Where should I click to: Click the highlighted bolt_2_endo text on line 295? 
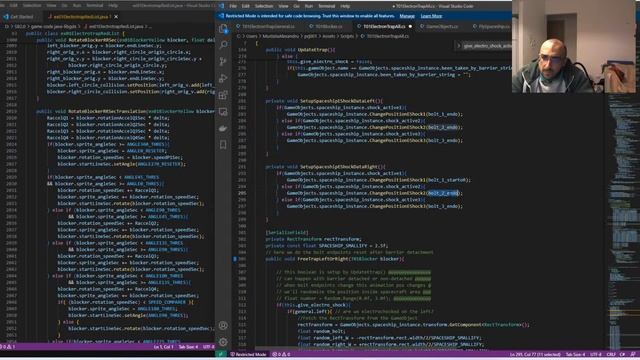pyautogui.click(x=443, y=193)
